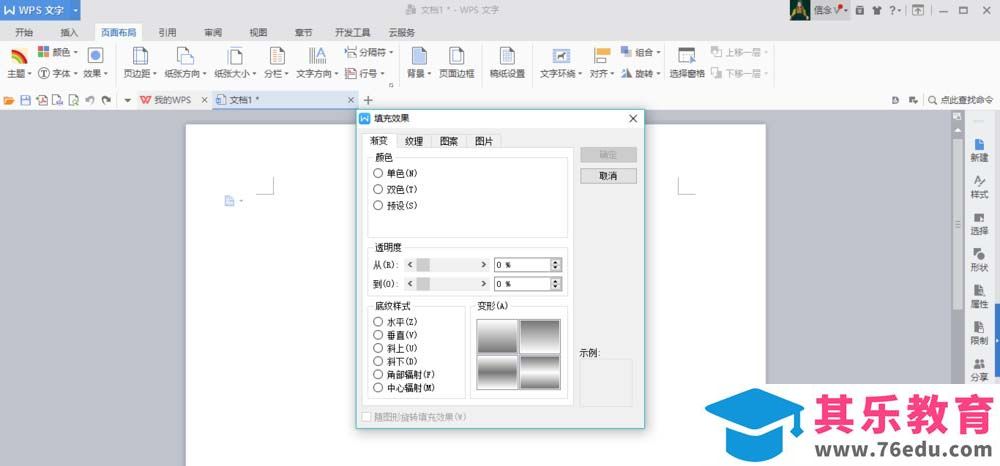The image size is (1000, 466).
Task: Choose 角部辐射(F) shading style
Action: pos(378,374)
